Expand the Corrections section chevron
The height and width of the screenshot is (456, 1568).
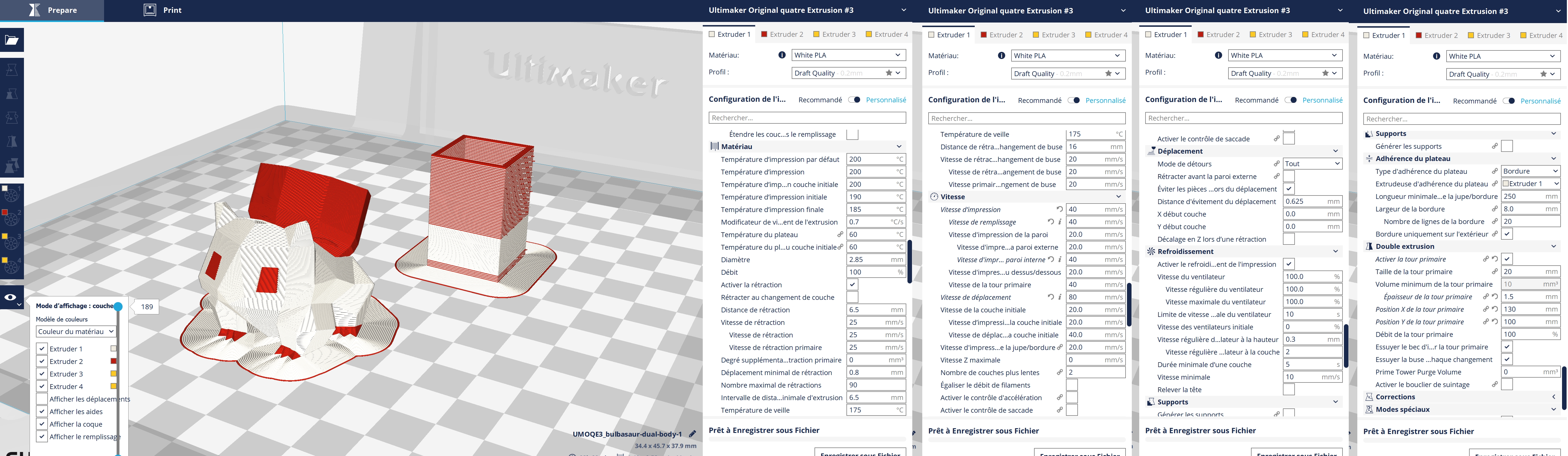(x=1553, y=397)
